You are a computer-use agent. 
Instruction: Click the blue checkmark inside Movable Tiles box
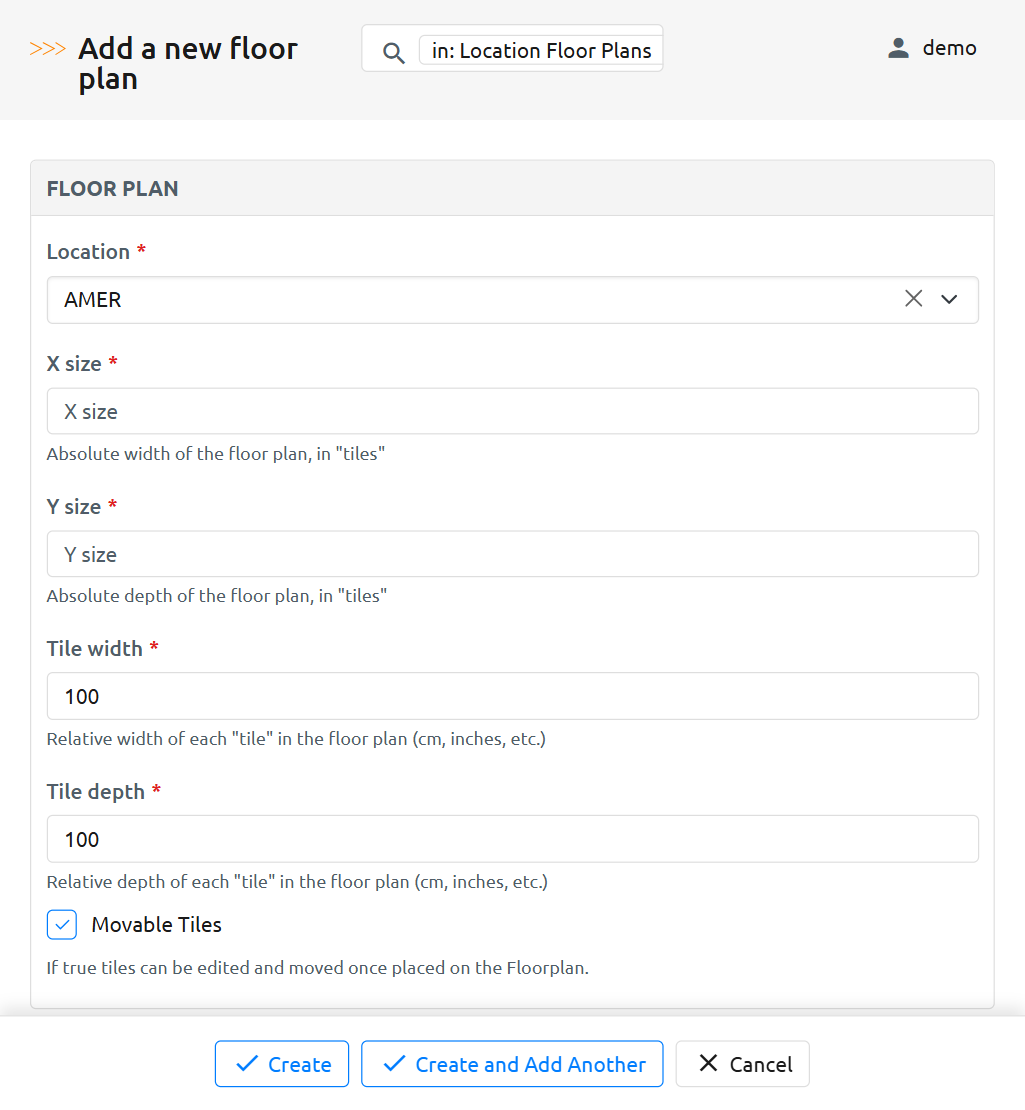(62, 924)
